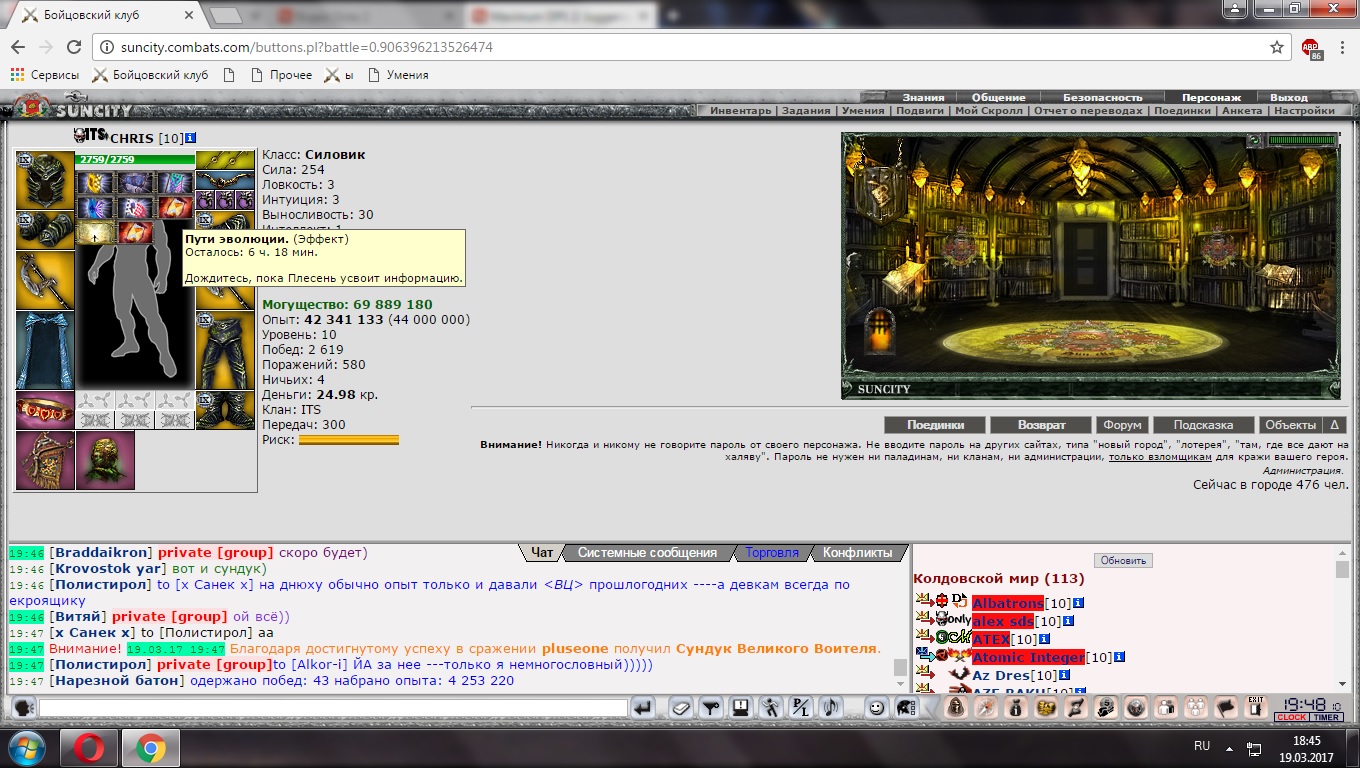Viewport: 1360px width, 768px height.
Task: Click the bookmark star in address bar
Action: [x=1276, y=47]
